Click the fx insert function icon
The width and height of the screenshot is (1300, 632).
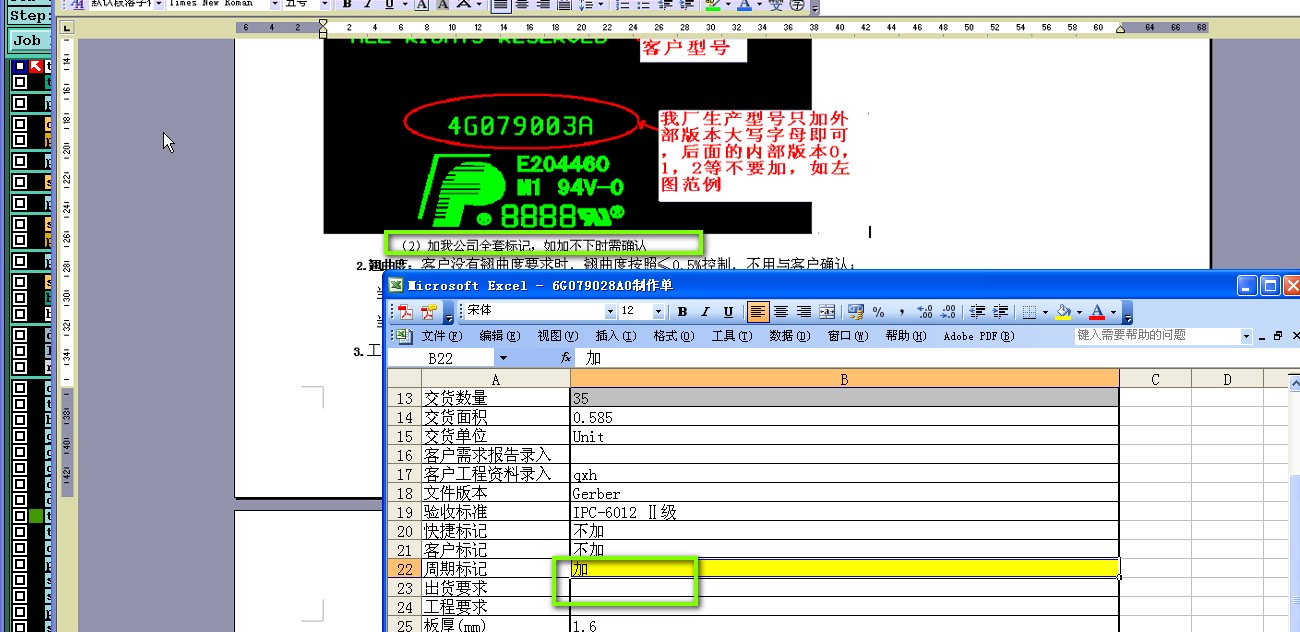[565, 357]
